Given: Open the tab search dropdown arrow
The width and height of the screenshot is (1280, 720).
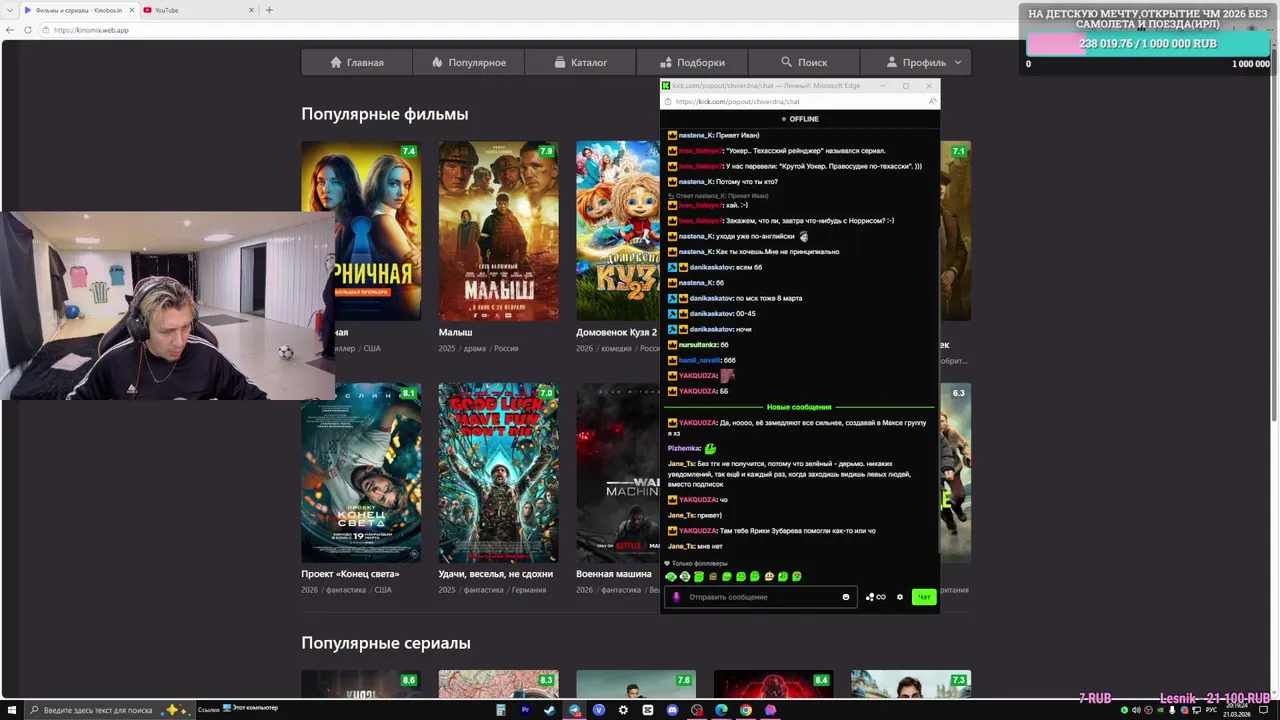Looking at the screenshot, I should (10, 10).
